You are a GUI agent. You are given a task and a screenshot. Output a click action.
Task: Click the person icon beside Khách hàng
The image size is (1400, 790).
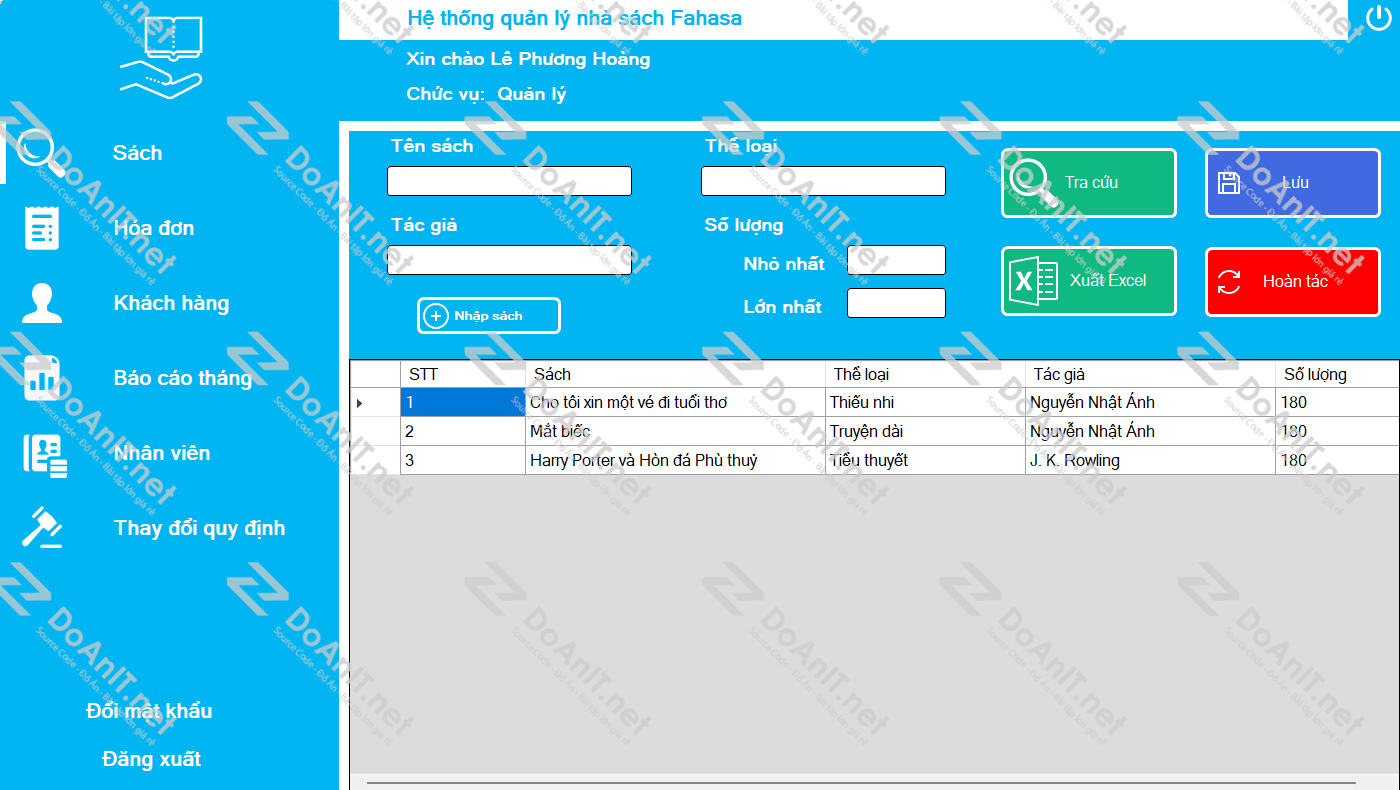click(42, 303)
